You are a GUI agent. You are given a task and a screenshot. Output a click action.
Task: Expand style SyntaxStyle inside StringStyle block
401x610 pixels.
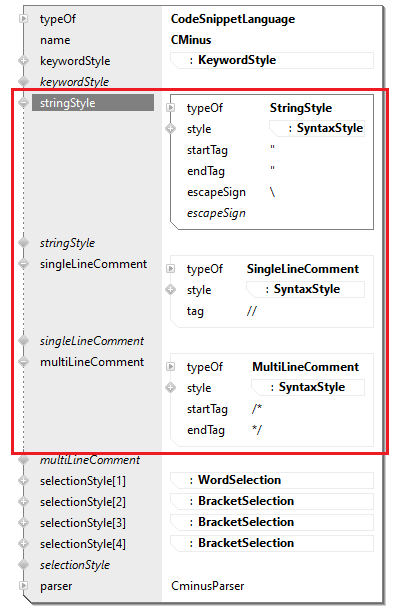pyautogui.click(x=171, y=129)
